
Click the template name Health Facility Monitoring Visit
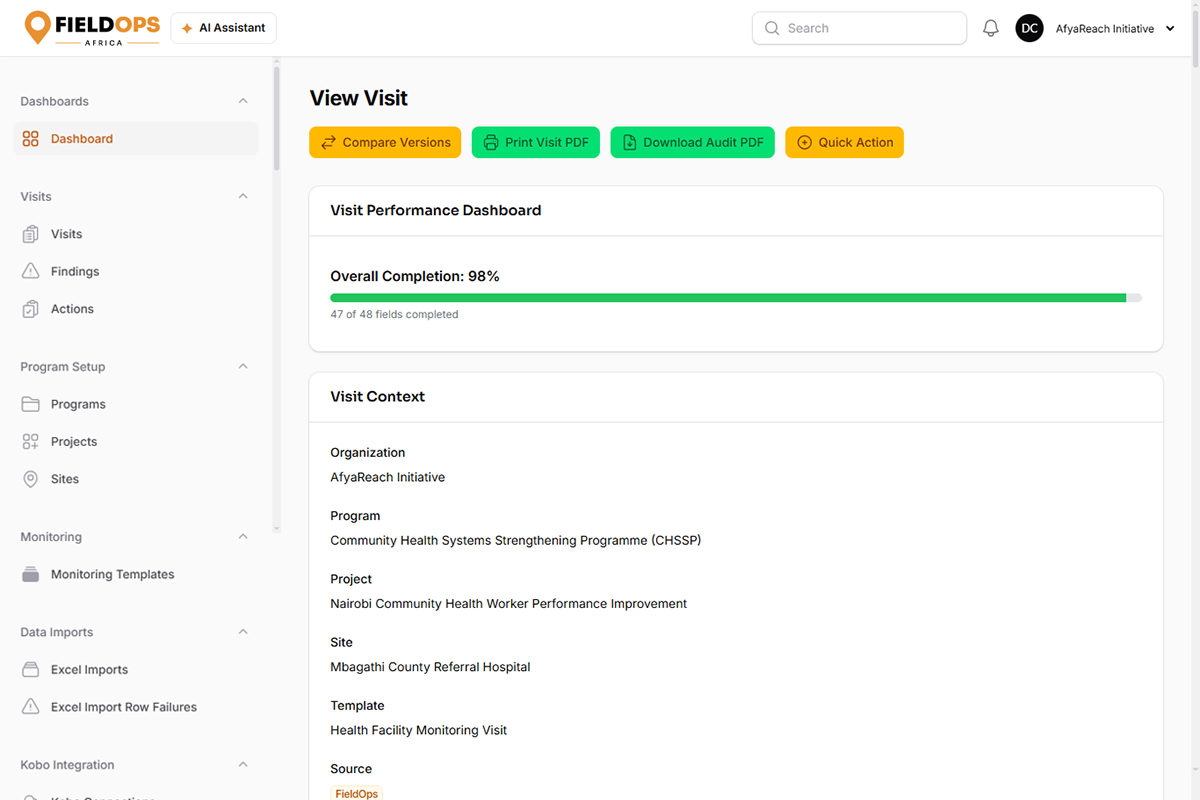click(418, 730)
